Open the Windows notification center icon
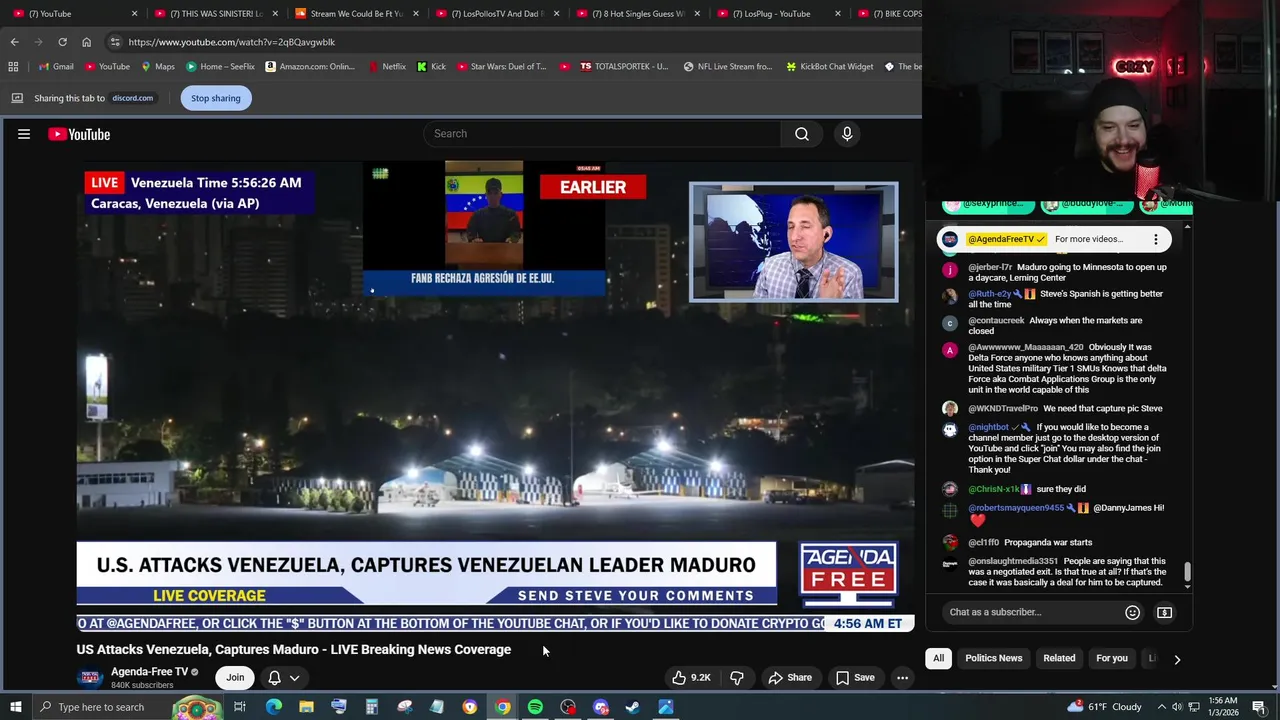Image resolution: width=1280 pixels, height=720 pixels. (x=1259, y=707)
